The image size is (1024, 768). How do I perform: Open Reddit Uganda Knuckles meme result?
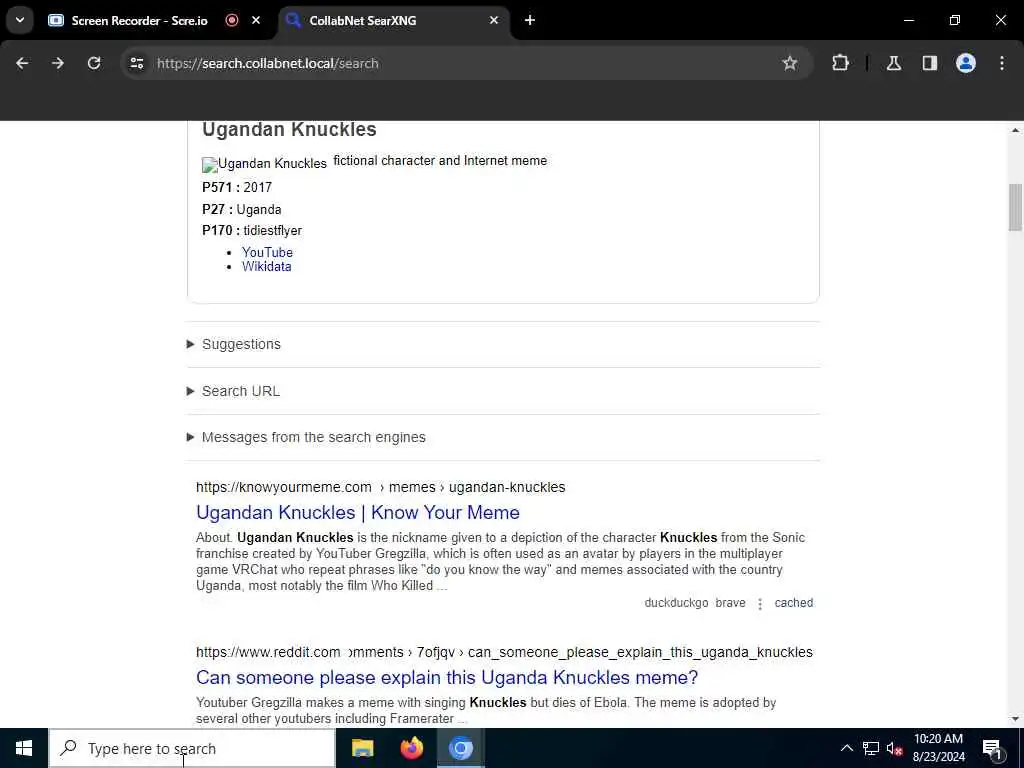click(x=447, y=678)
